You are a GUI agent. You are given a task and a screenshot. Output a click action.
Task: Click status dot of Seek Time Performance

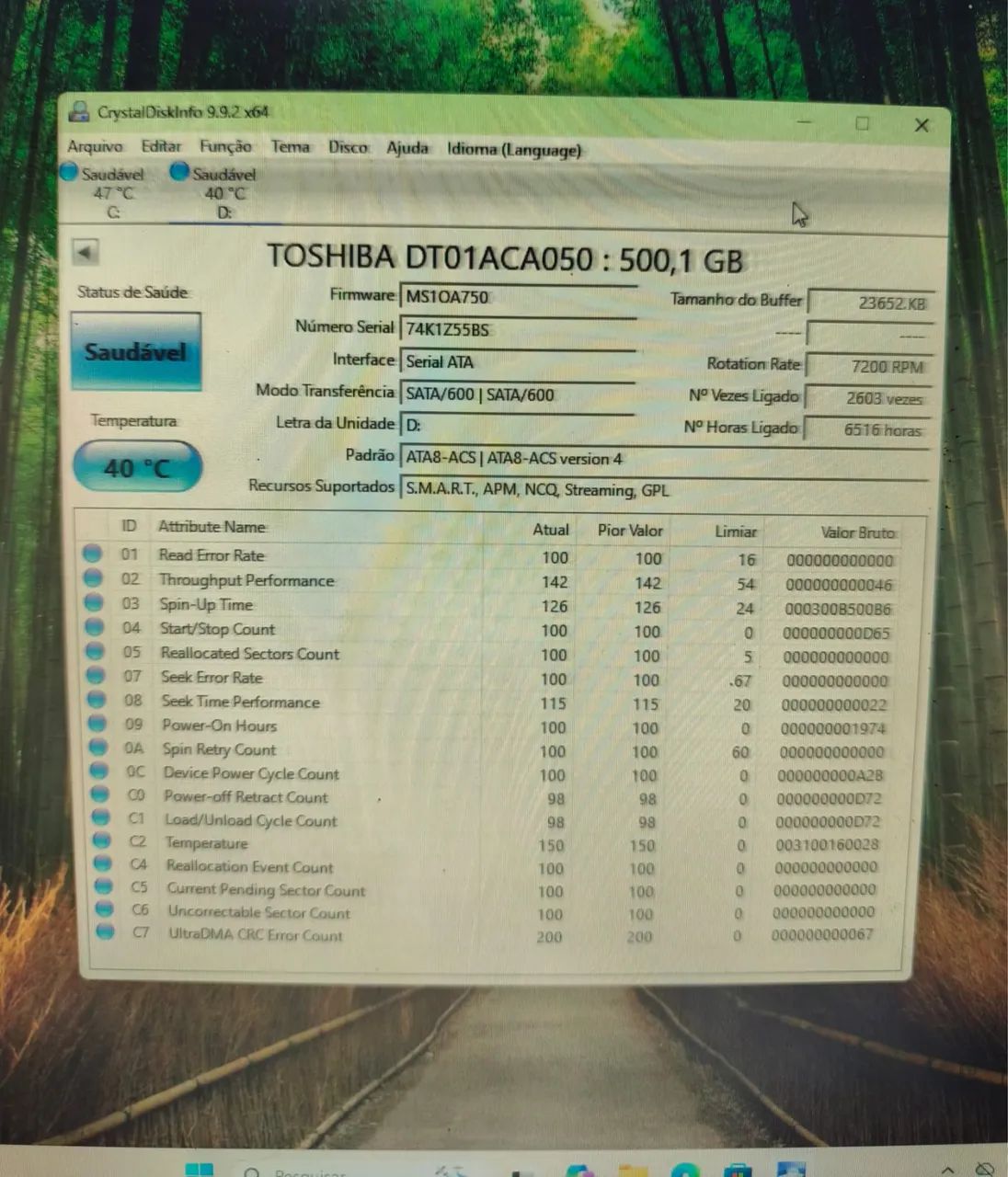point(97,700)
